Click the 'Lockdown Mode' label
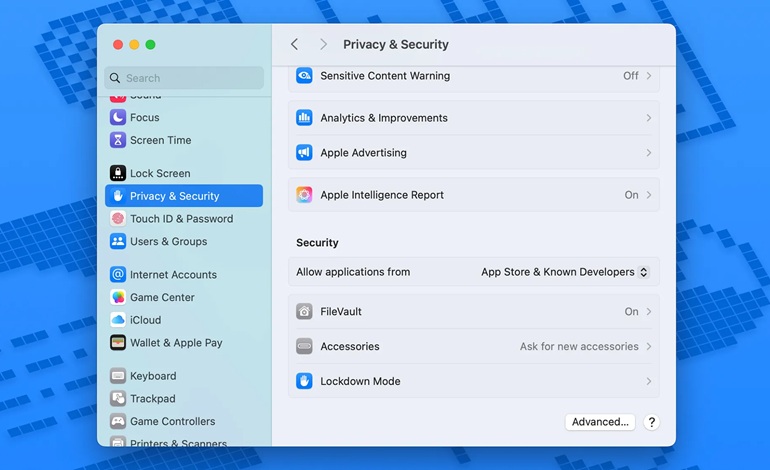The height and width of the screenshot is (470, 770). coord(360,381)
